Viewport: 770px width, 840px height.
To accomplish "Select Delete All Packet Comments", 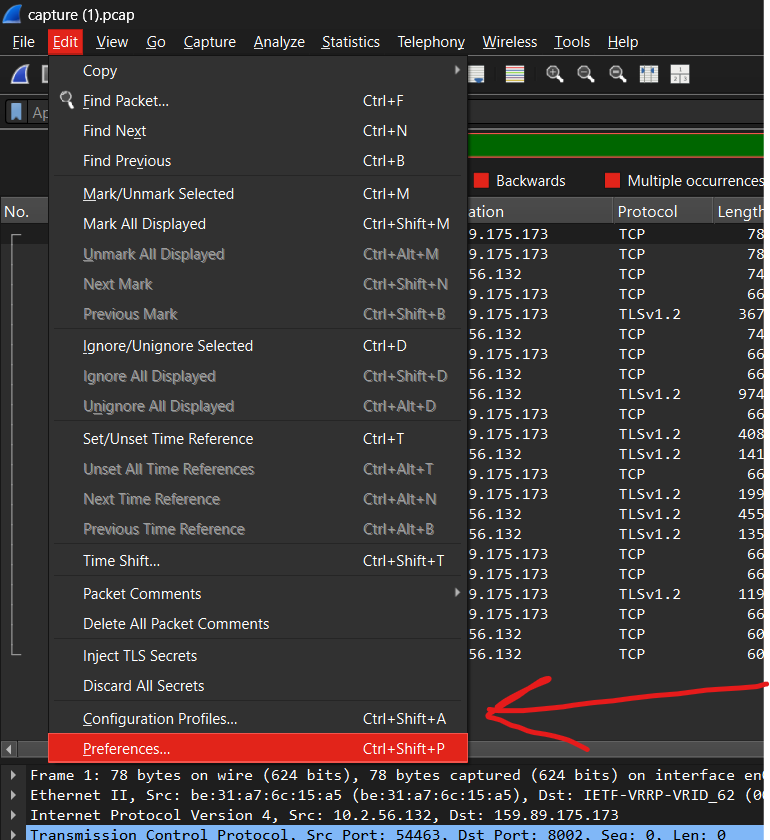I will [x=258, y=624].
